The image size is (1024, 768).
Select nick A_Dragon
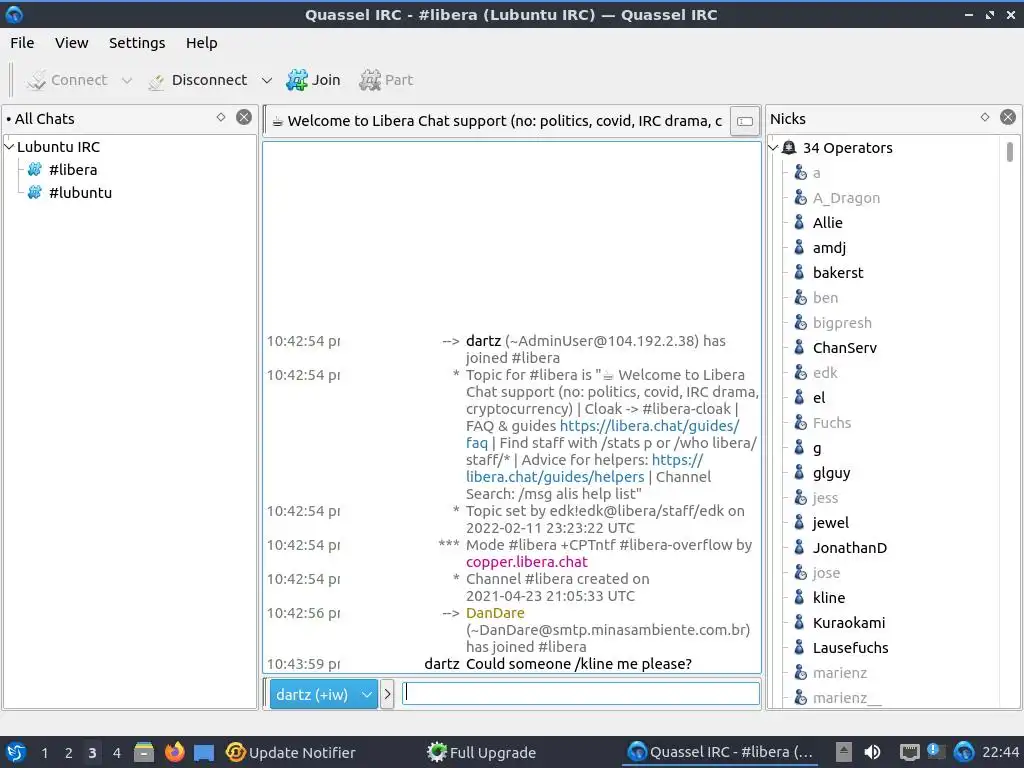[846, 199]
